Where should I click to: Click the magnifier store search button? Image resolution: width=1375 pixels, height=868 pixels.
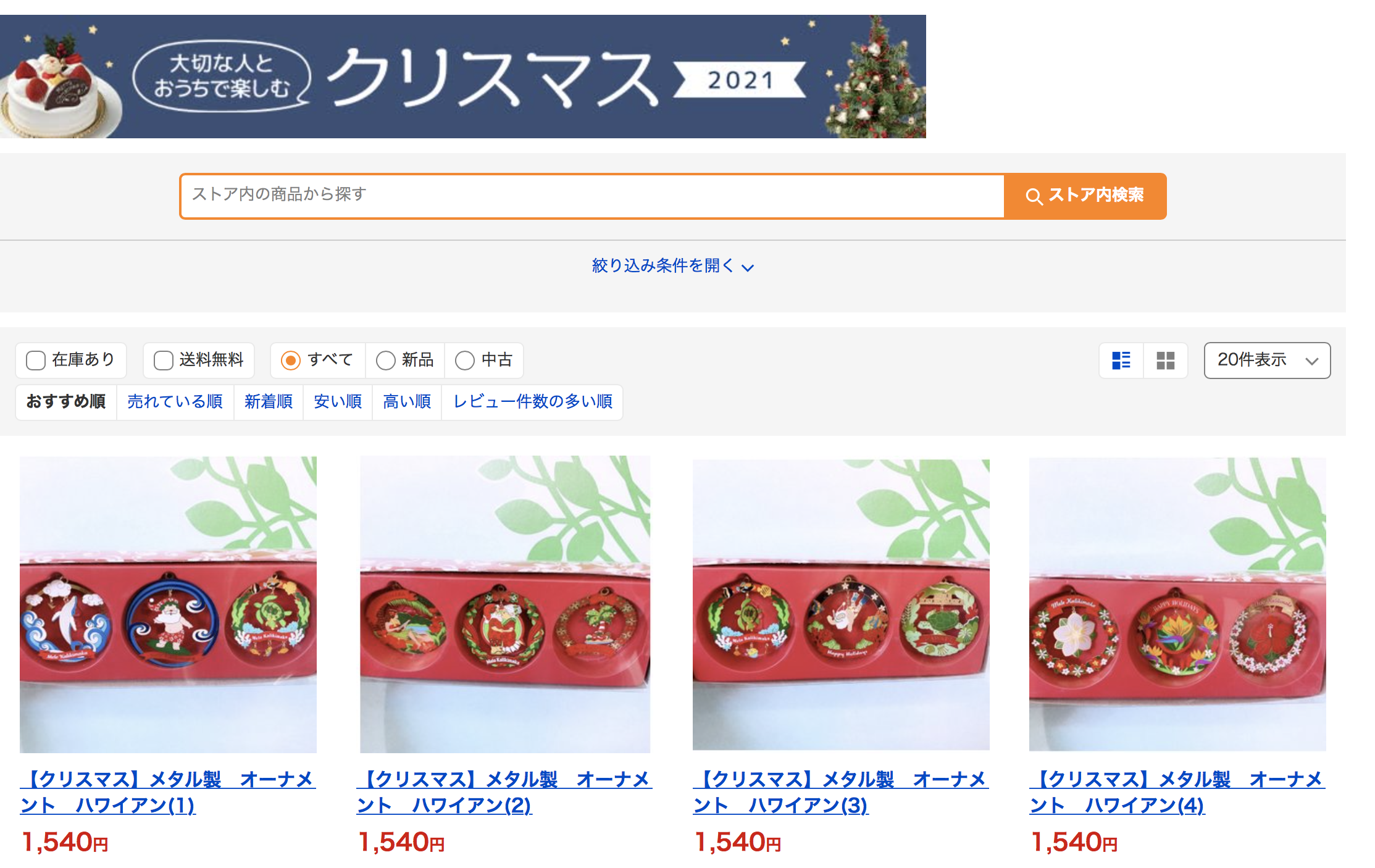click(1085, 196)
